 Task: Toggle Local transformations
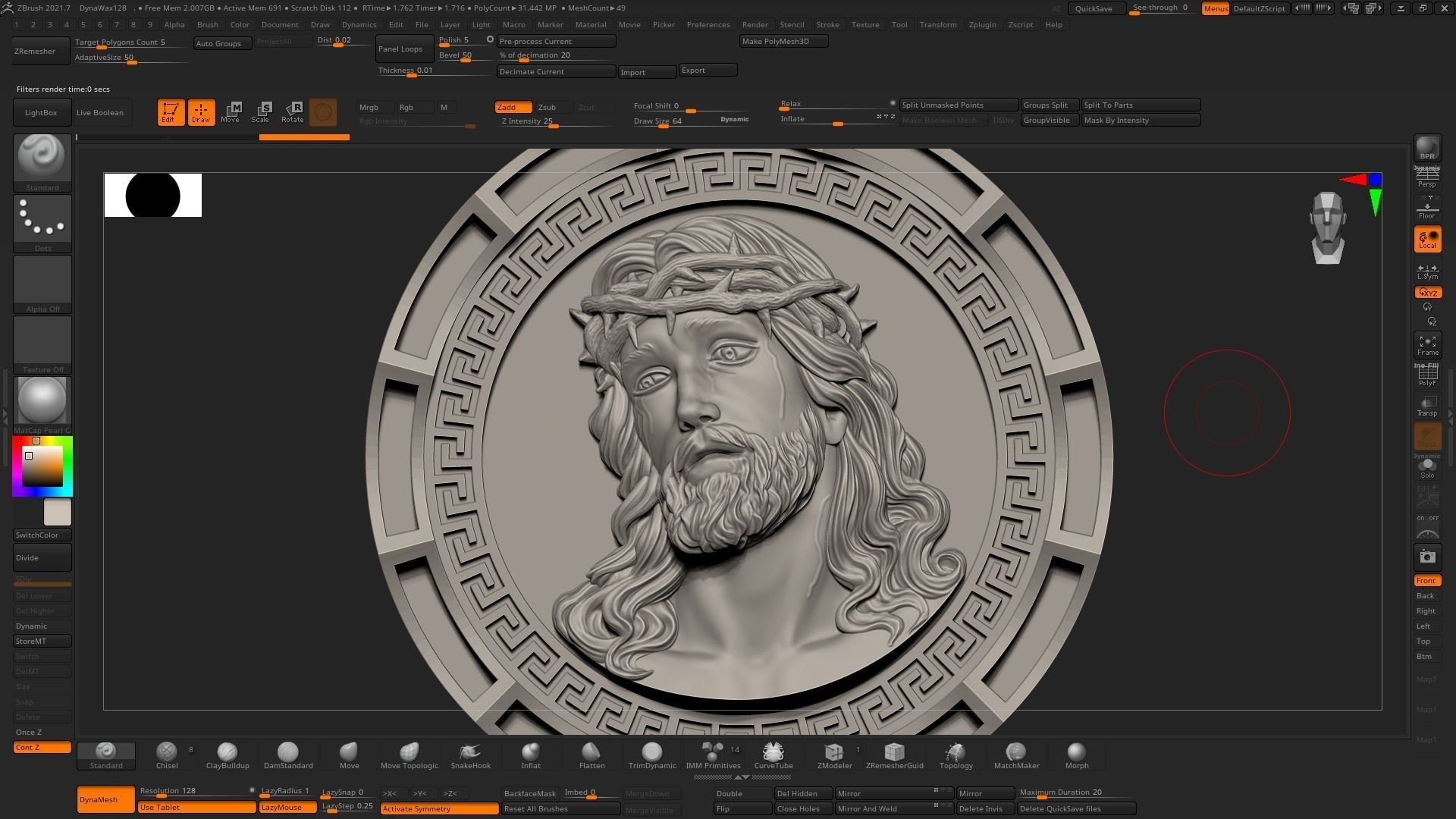click(x=1427, y=240)
